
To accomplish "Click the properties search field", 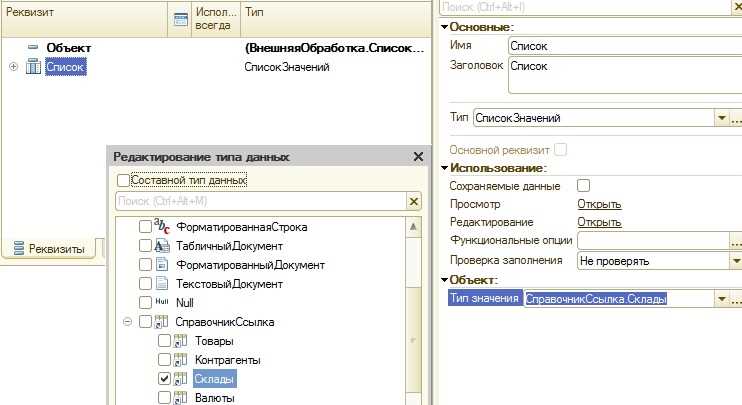I will pos(586,7).
